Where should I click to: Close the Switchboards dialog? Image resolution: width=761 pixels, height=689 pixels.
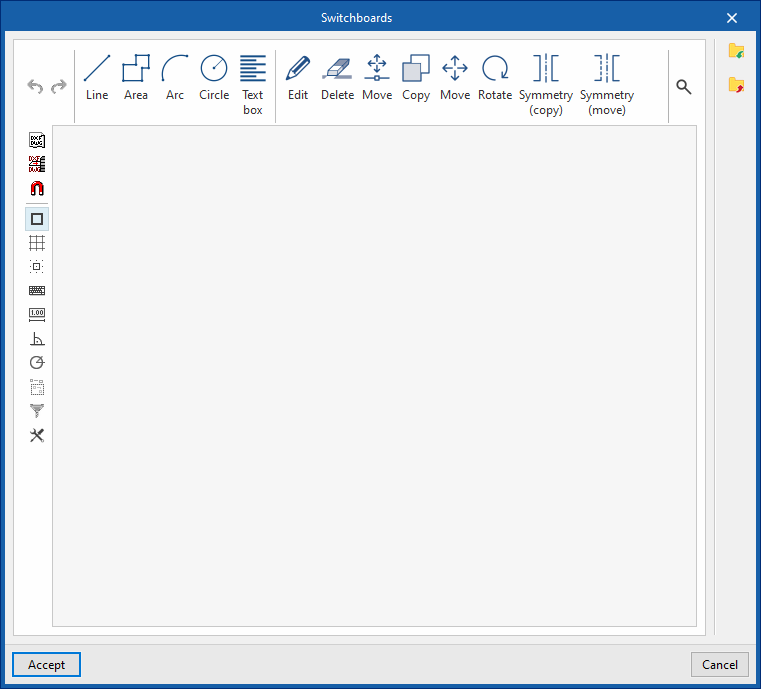click(x=732, y=18)
